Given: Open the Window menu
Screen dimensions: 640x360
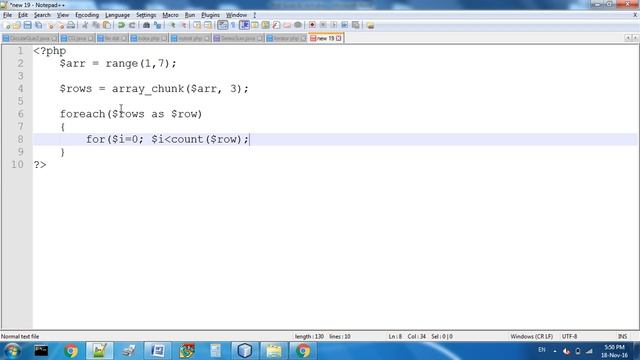Looking at the screenshot, I should tap(237, 15).
